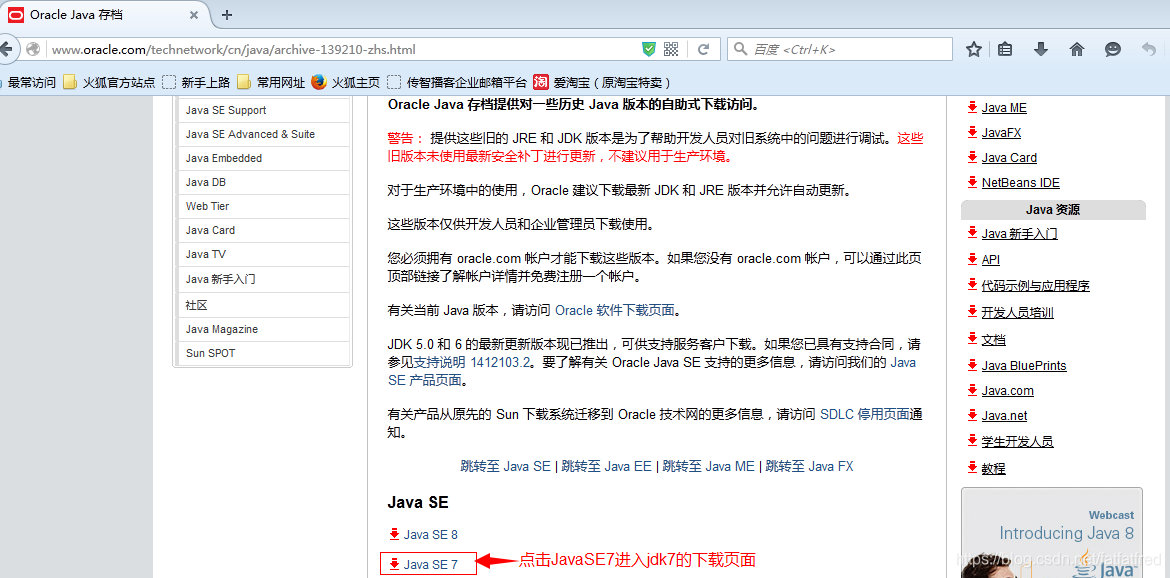Open 常用网址 bookmark folder
This screenshot has height=578, width=1170.
[x=271, y=82]
